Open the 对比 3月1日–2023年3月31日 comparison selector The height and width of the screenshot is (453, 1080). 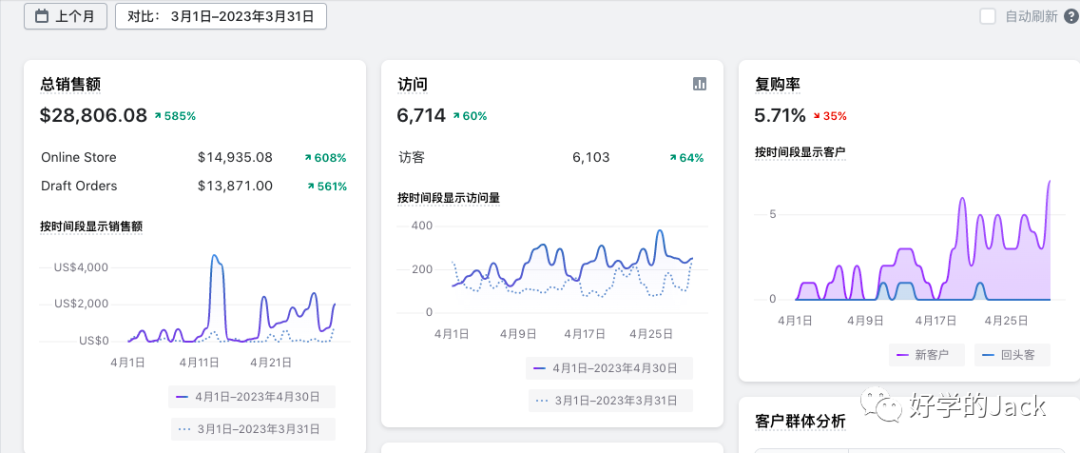[x=220, y=17]
